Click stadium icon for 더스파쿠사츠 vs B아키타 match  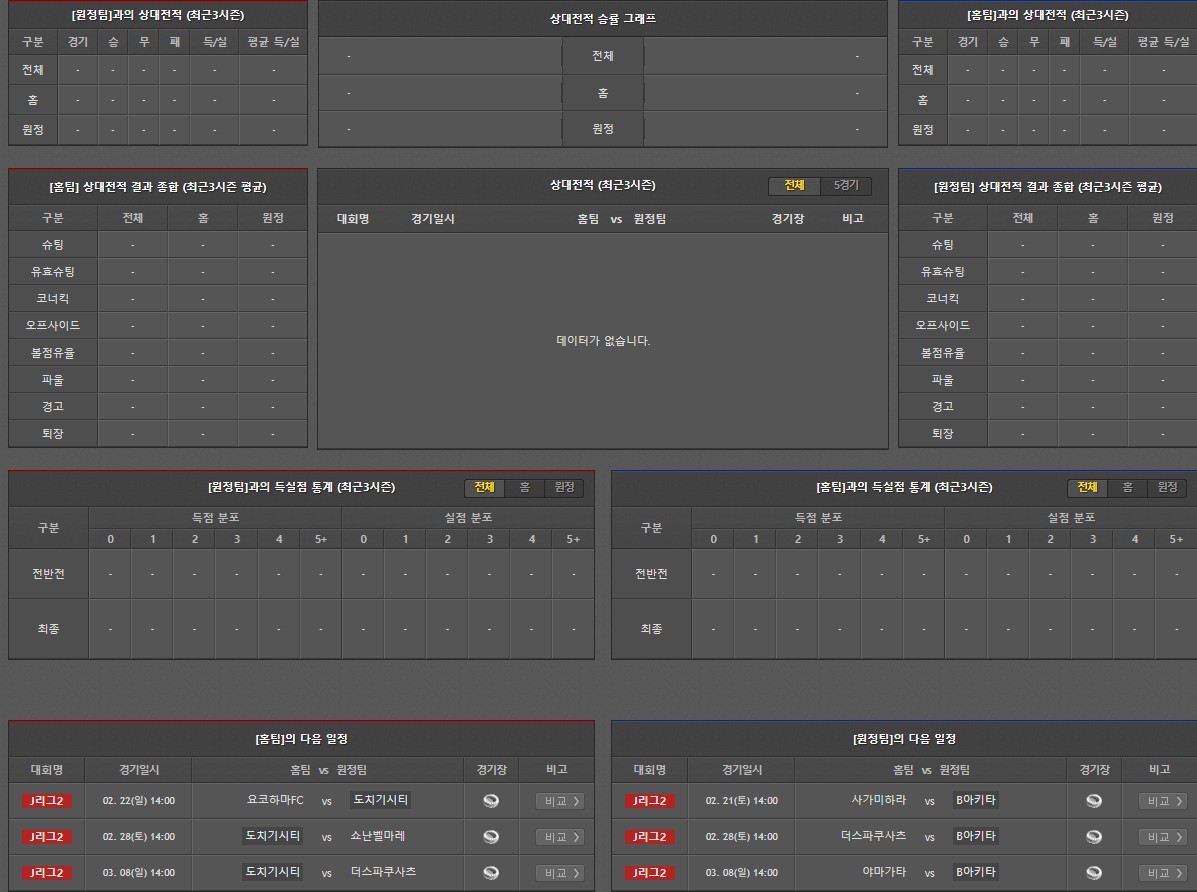tap(1094, 837)
